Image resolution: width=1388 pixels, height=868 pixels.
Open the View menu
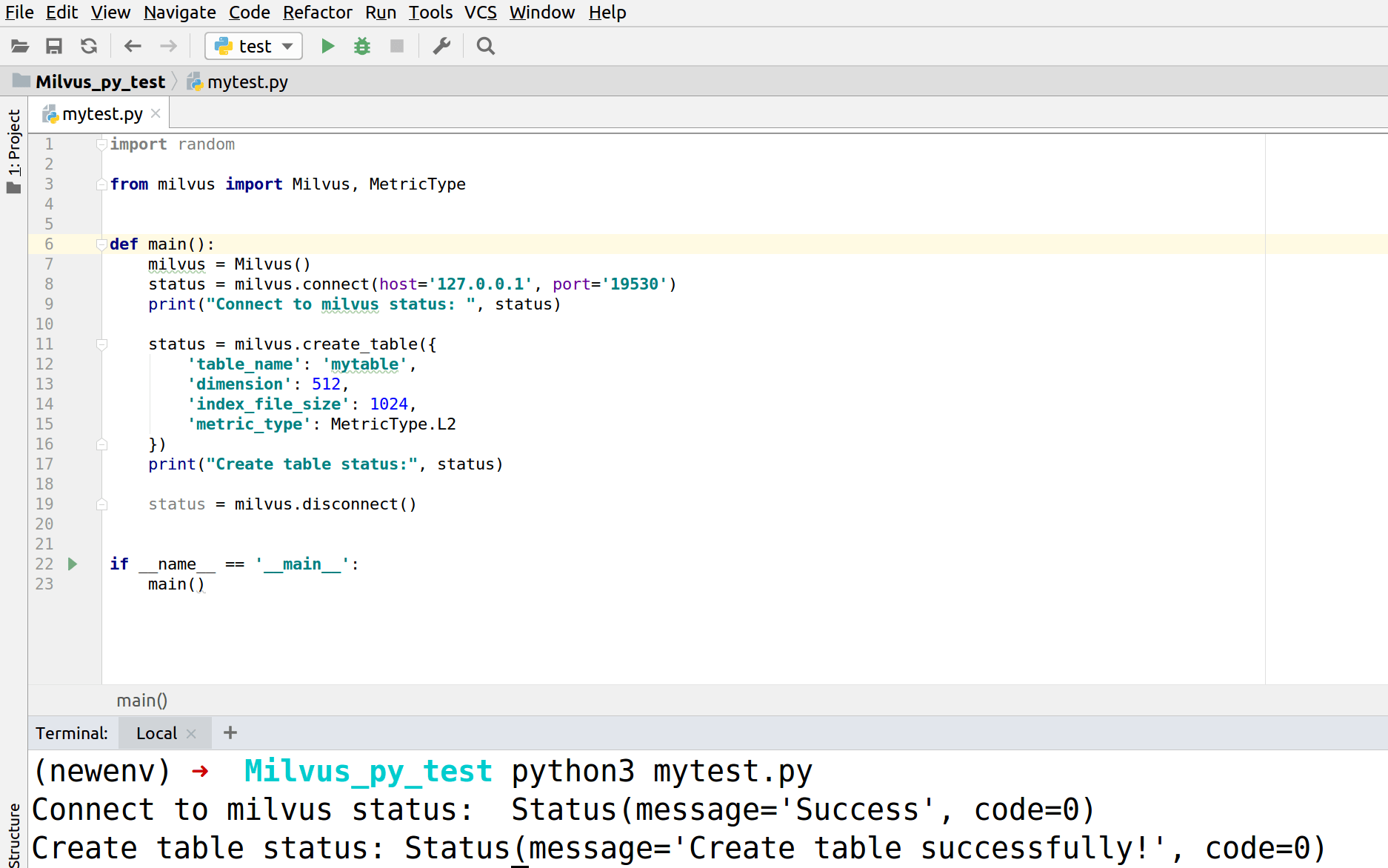point(110,13)
